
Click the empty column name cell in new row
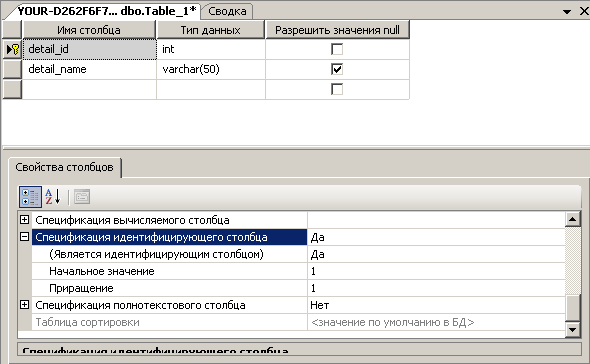pos(90,90)
